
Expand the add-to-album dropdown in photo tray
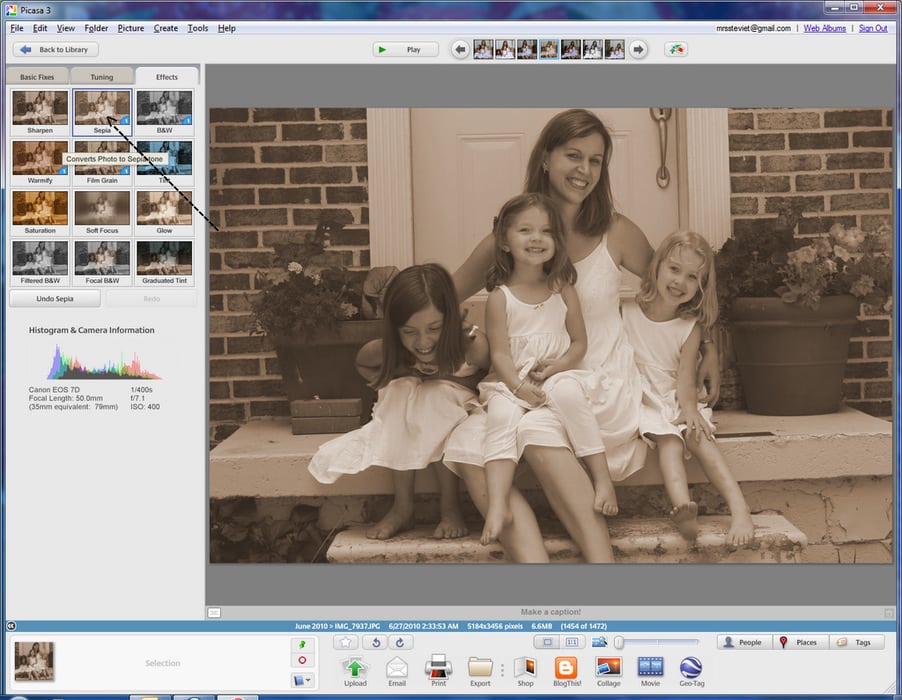click(302, 681)
